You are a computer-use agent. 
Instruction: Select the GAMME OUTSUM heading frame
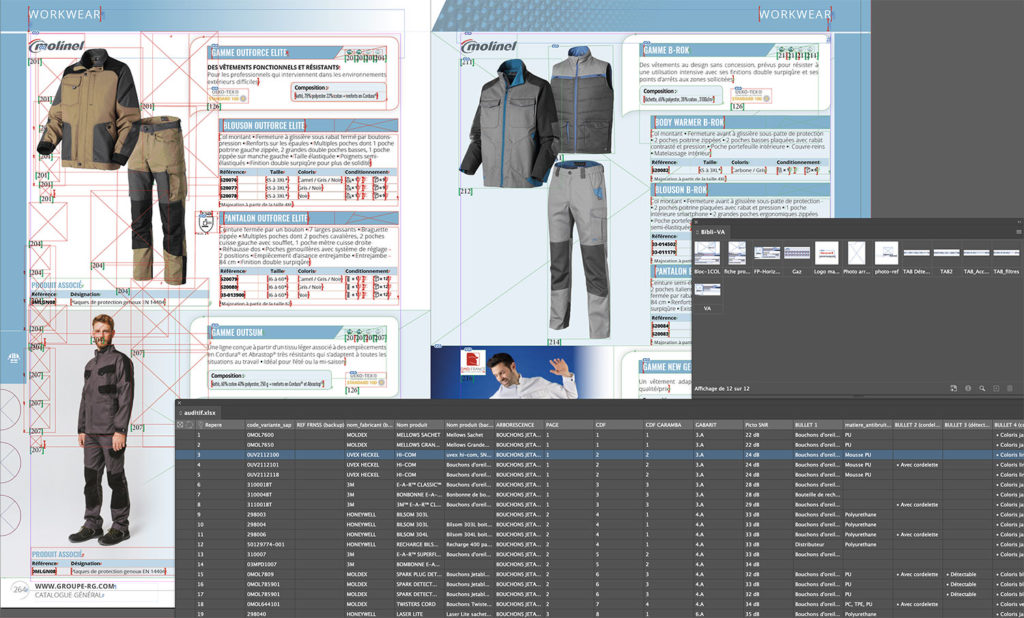coord(276,333)
